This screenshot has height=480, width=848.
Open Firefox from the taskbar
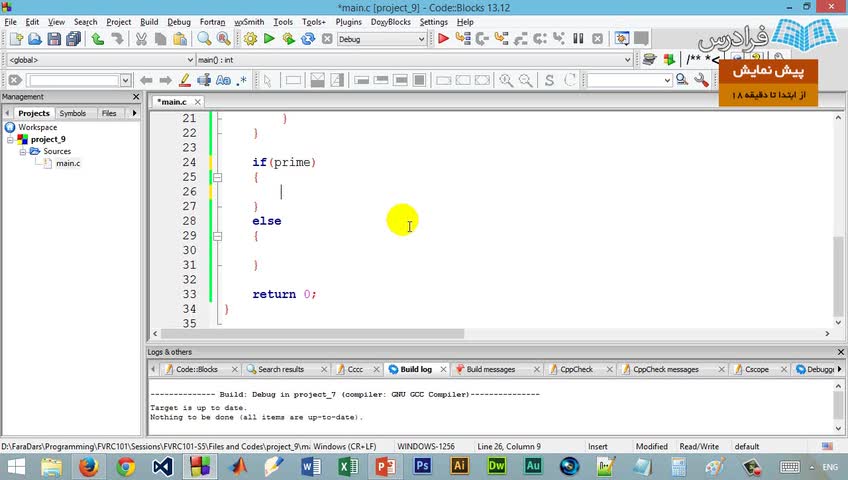[x=88, y=466]
